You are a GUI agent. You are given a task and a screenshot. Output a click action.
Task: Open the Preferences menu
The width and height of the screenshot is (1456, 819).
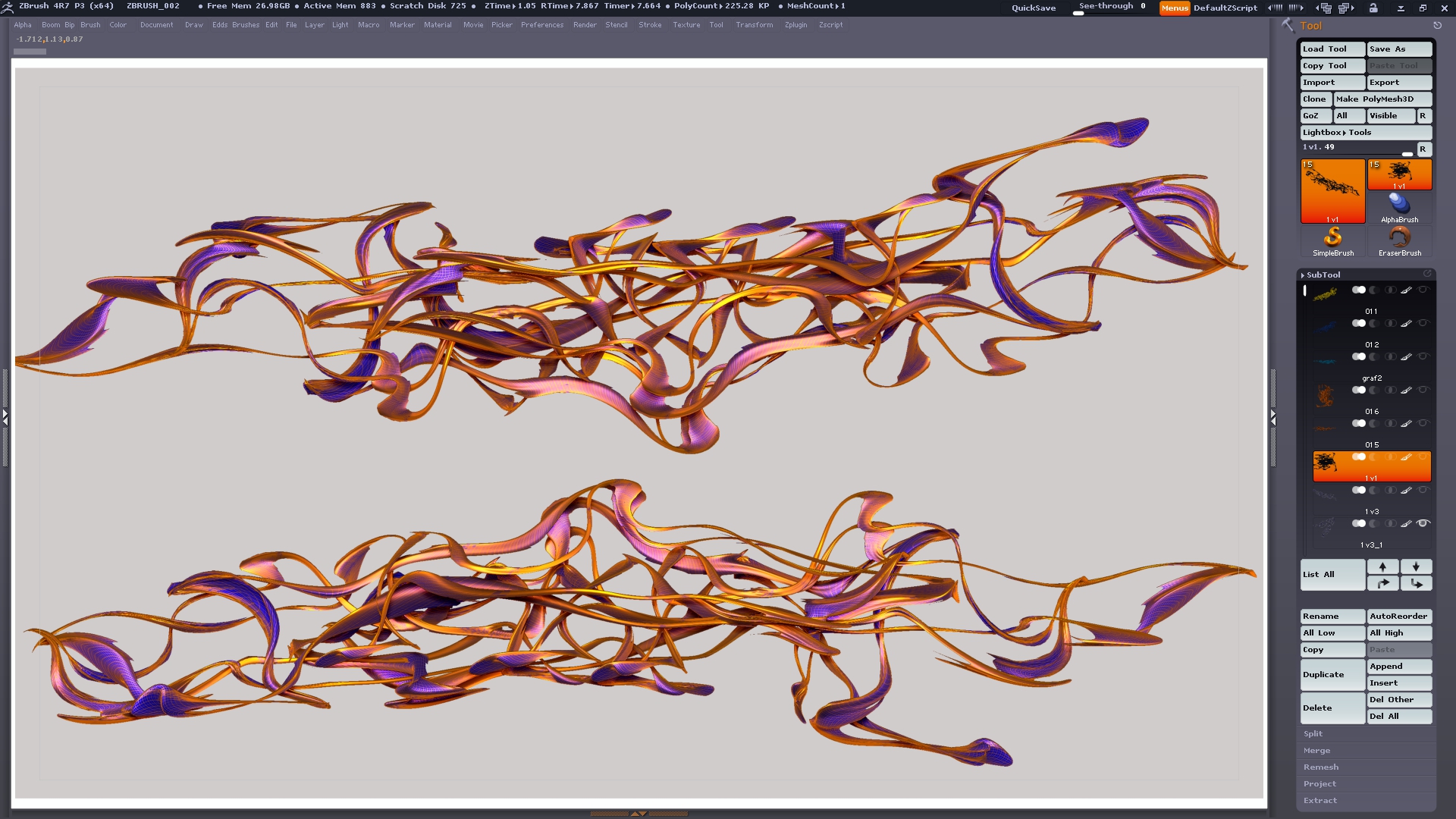click(x=541, y=25)
